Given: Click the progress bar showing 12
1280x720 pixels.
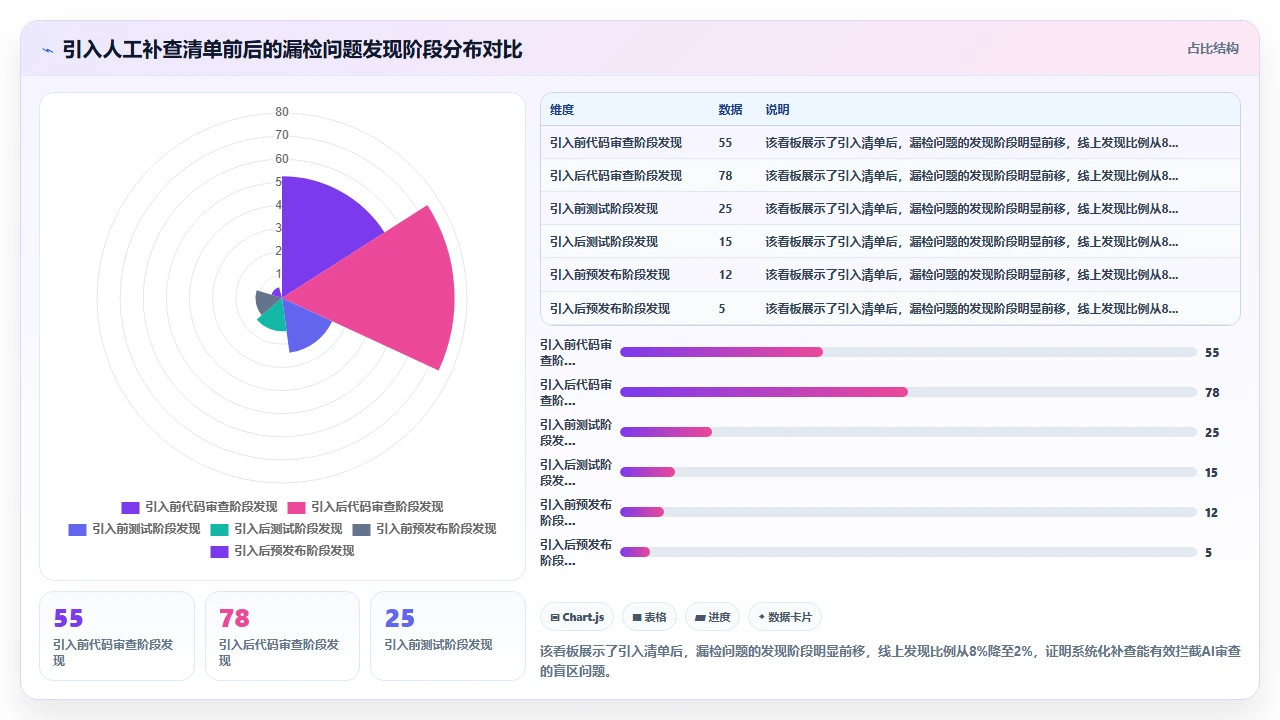Looking at the screenshot, I should tap(908, 512).
